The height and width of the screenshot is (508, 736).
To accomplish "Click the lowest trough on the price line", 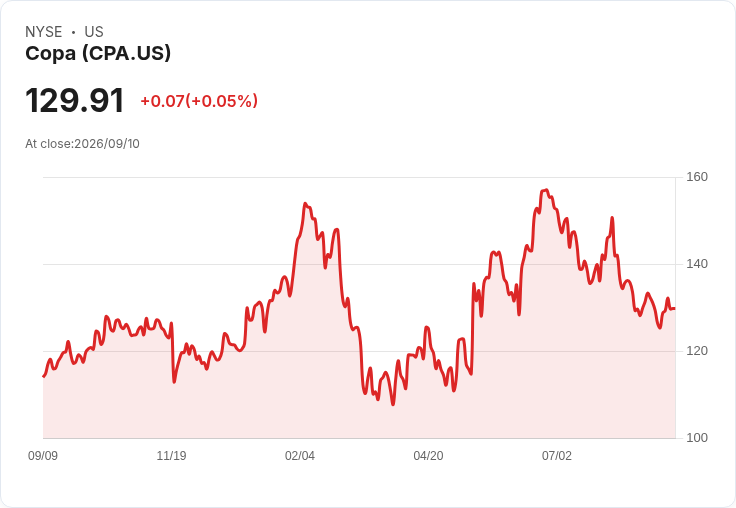I will click(x=393, y=404).
